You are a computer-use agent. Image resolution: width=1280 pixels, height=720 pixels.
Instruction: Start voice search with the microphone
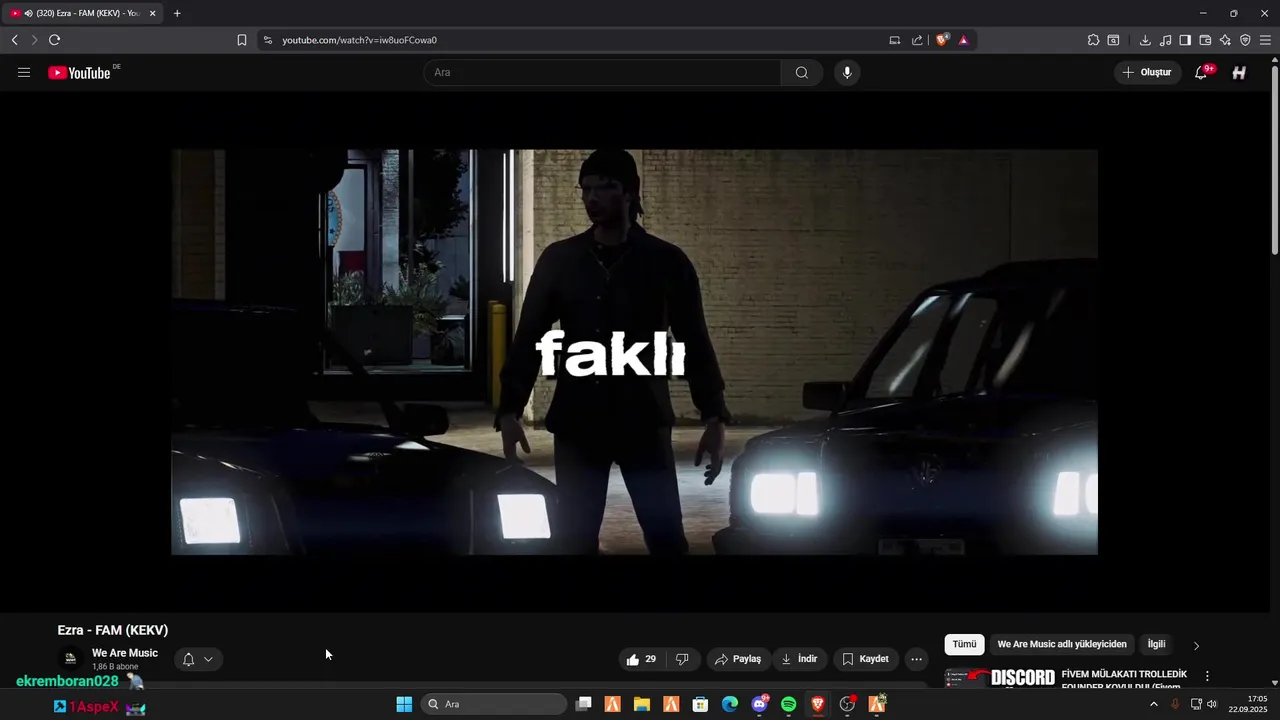tap(847, 72)
